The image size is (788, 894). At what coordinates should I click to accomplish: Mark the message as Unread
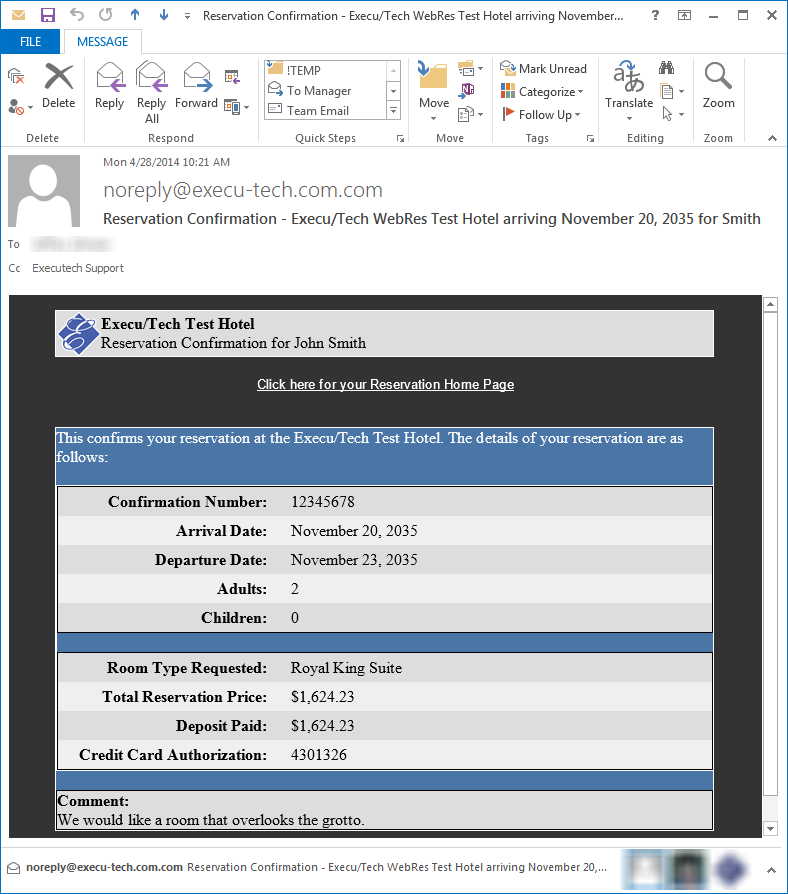tap(543, 69)
